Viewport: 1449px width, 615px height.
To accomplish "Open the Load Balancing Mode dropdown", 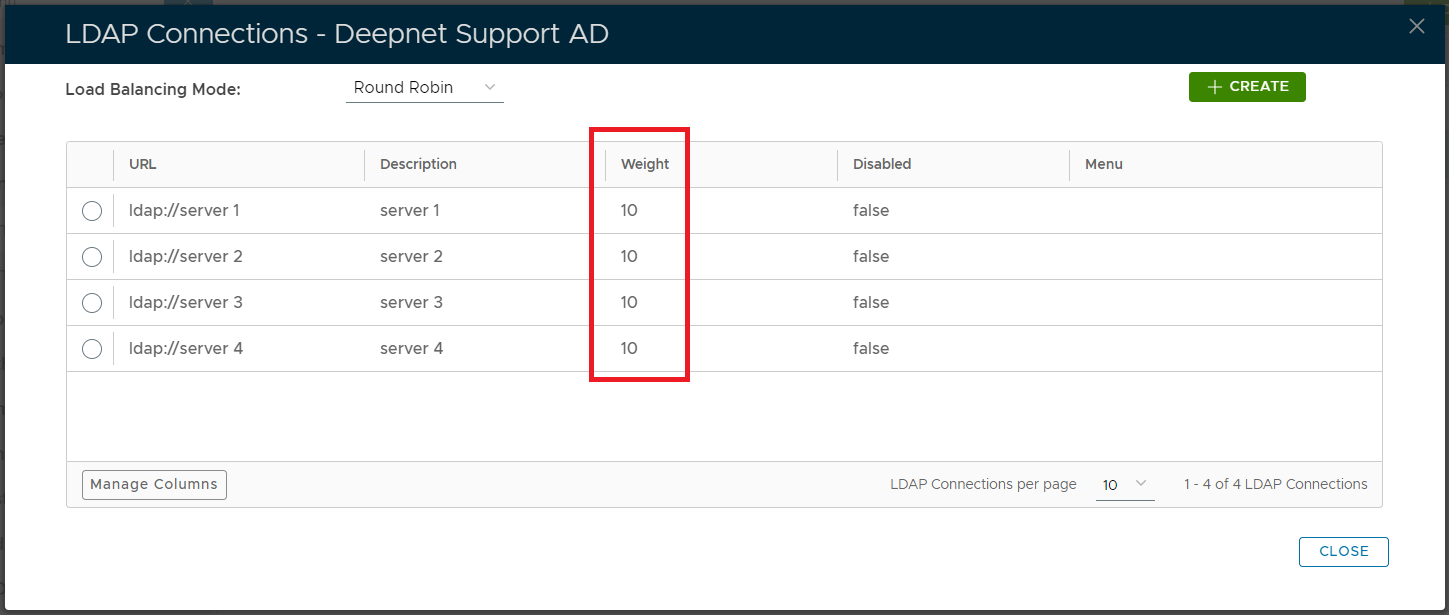I will pos(425,88).
